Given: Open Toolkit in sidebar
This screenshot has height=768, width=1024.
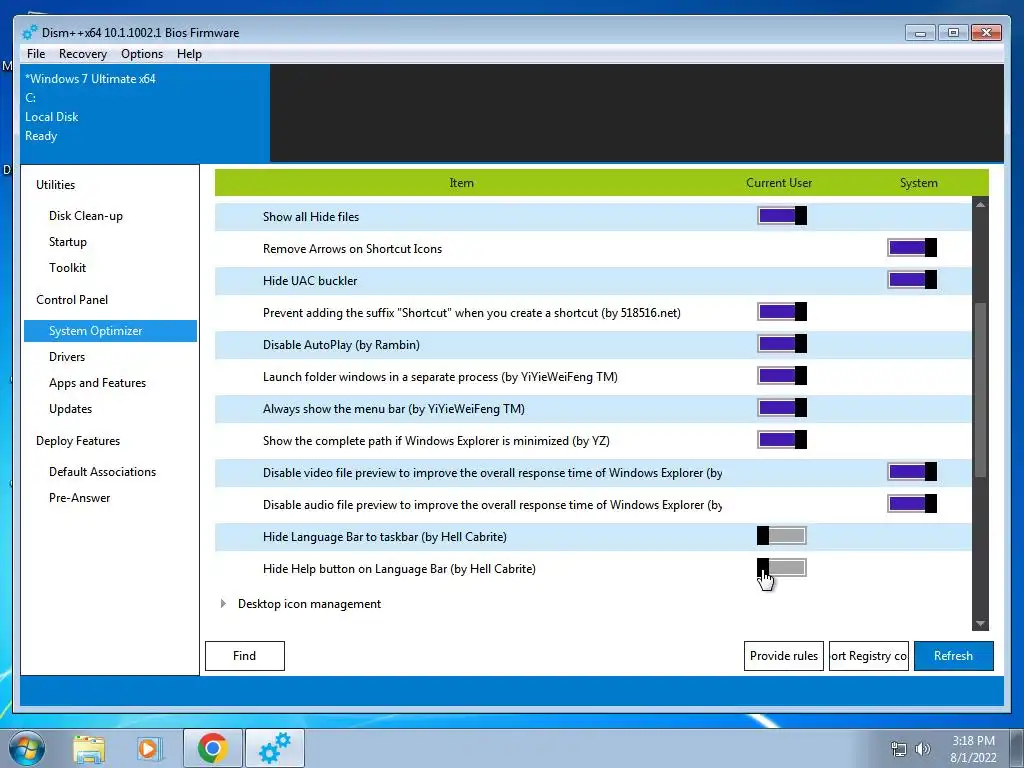Looking at the screenshot, I should tap(67, 268).
